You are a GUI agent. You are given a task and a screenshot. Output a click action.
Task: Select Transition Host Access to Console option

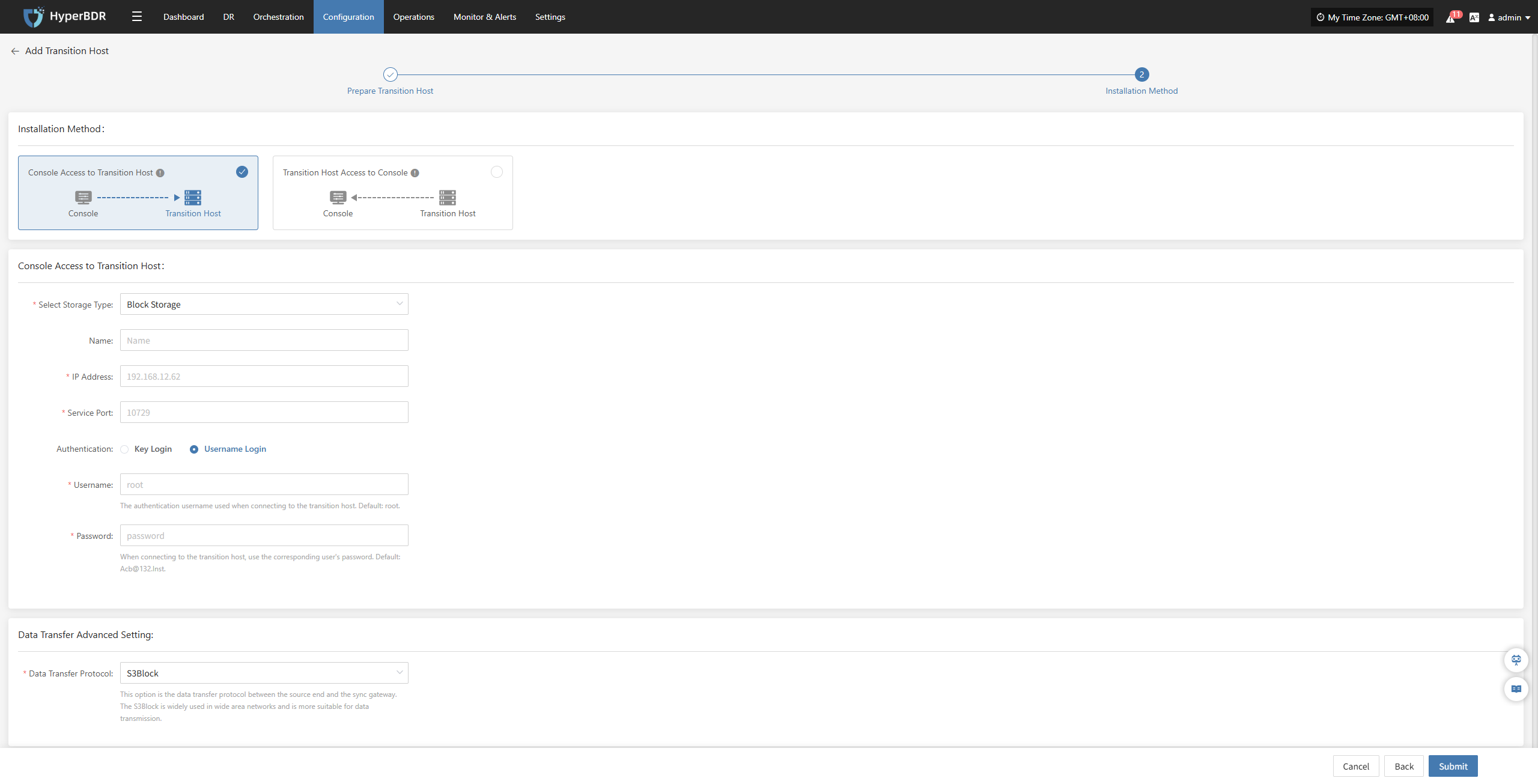496,172
